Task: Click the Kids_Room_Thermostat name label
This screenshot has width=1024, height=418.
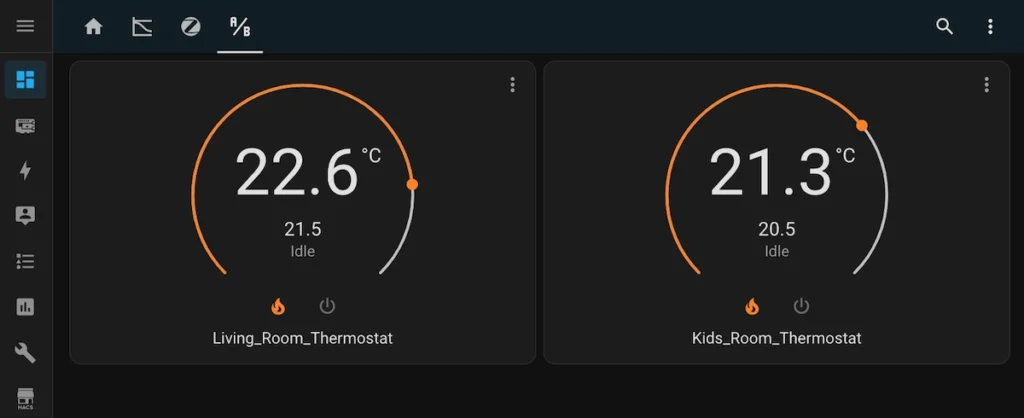Action: (776, 338)
